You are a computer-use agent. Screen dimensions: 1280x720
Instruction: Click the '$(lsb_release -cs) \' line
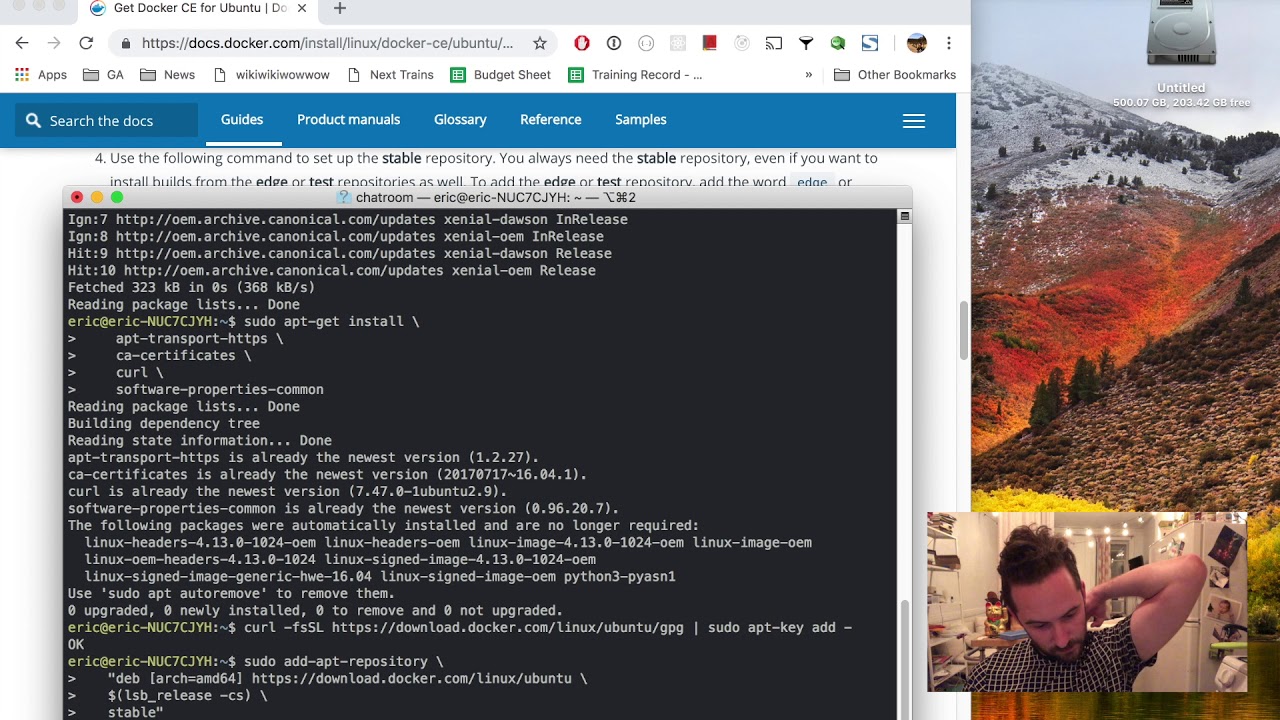coord(168,696)
